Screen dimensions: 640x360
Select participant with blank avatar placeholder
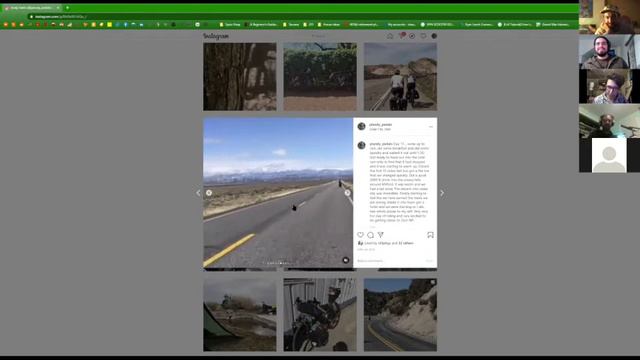click(x=609, y=155)
